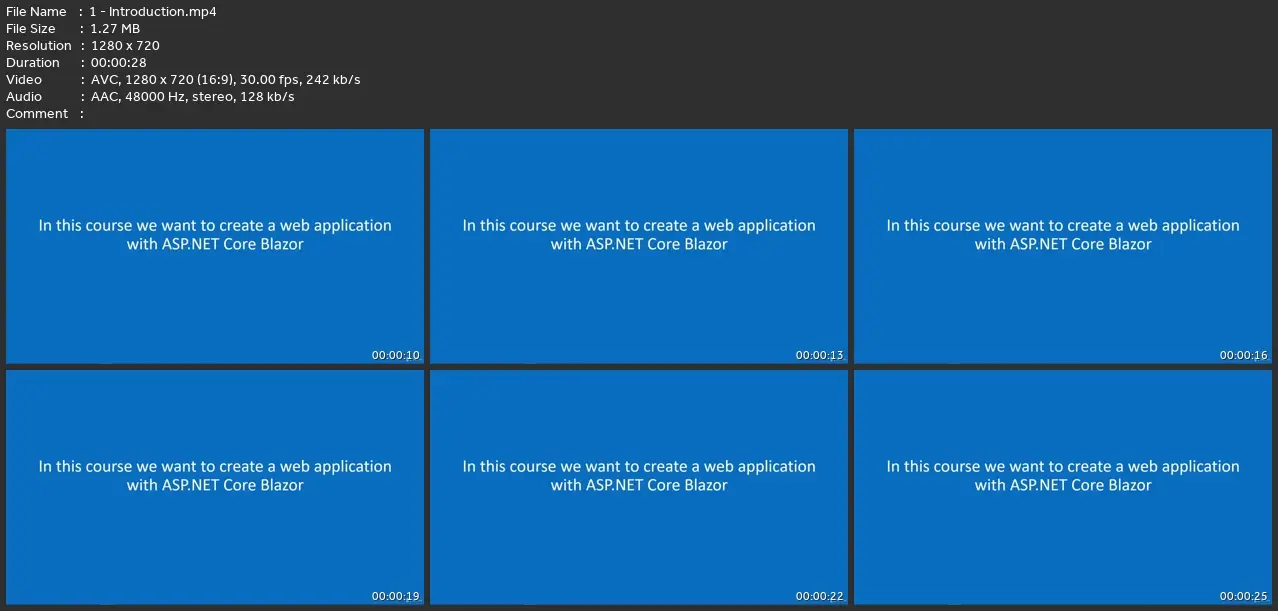The height and width of the screenshot is (611, 1278).
Task: Select the thumbnail frame at 00:00:16
Action: click(1063, 246)
